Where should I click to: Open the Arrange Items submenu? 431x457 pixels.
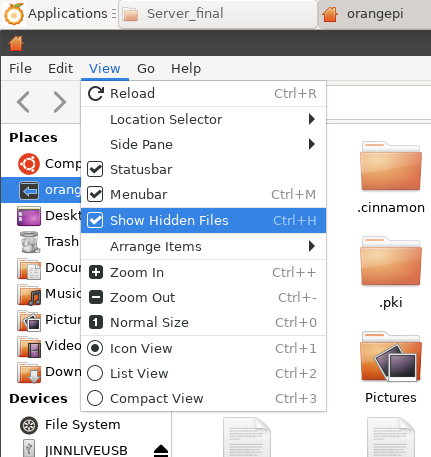tap(203, 247)
